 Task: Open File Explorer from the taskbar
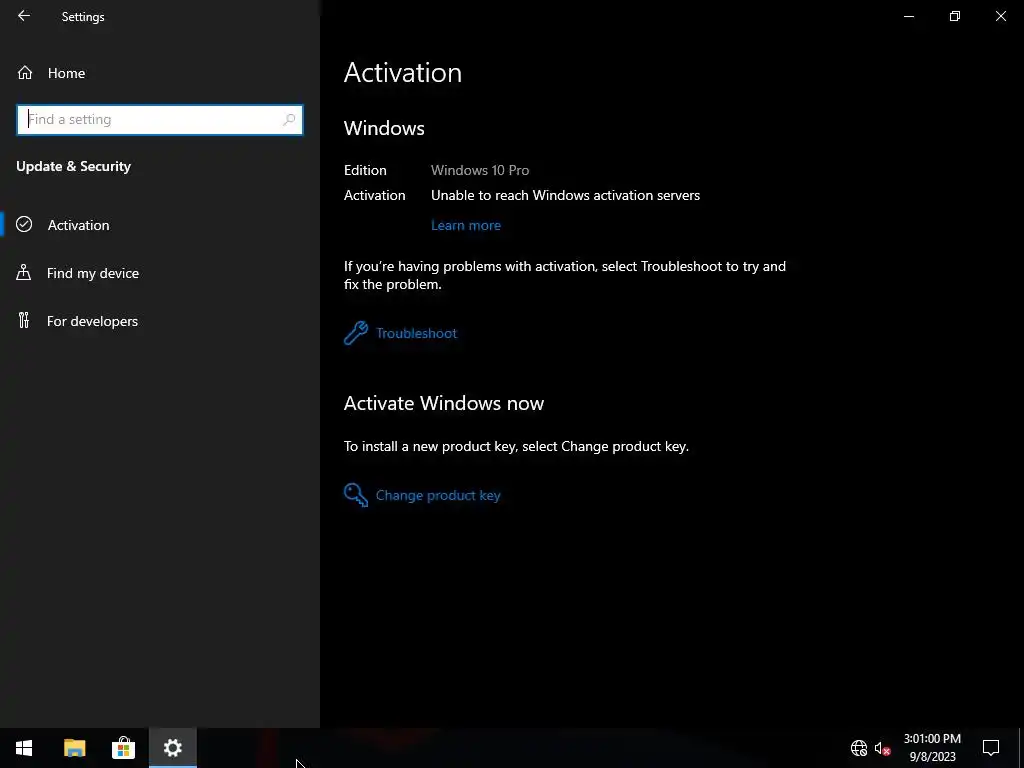(x=74, y=748)
